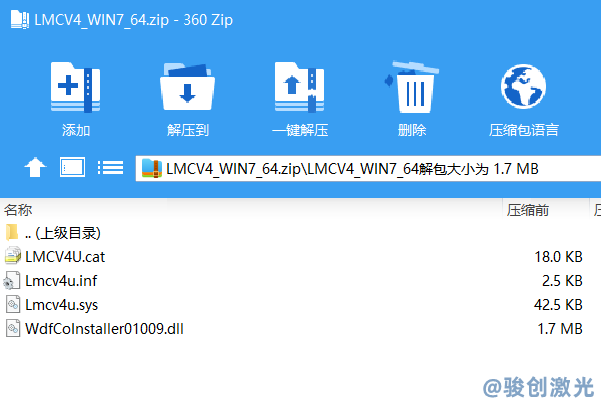Click the Lmcv4u.inf file icon
Screen dimensions: 601x401
(x=12, y=280)
